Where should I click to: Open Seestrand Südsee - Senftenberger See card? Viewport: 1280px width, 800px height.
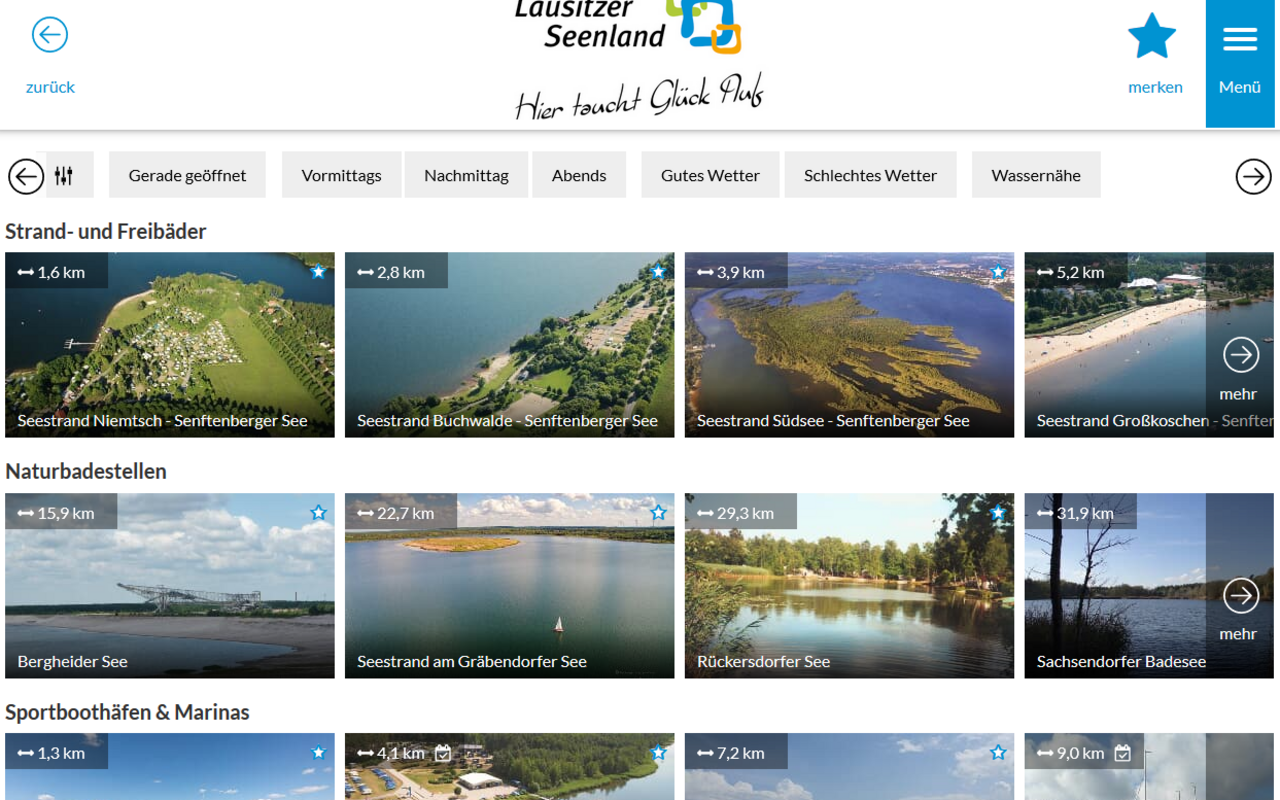click(849, 345)
